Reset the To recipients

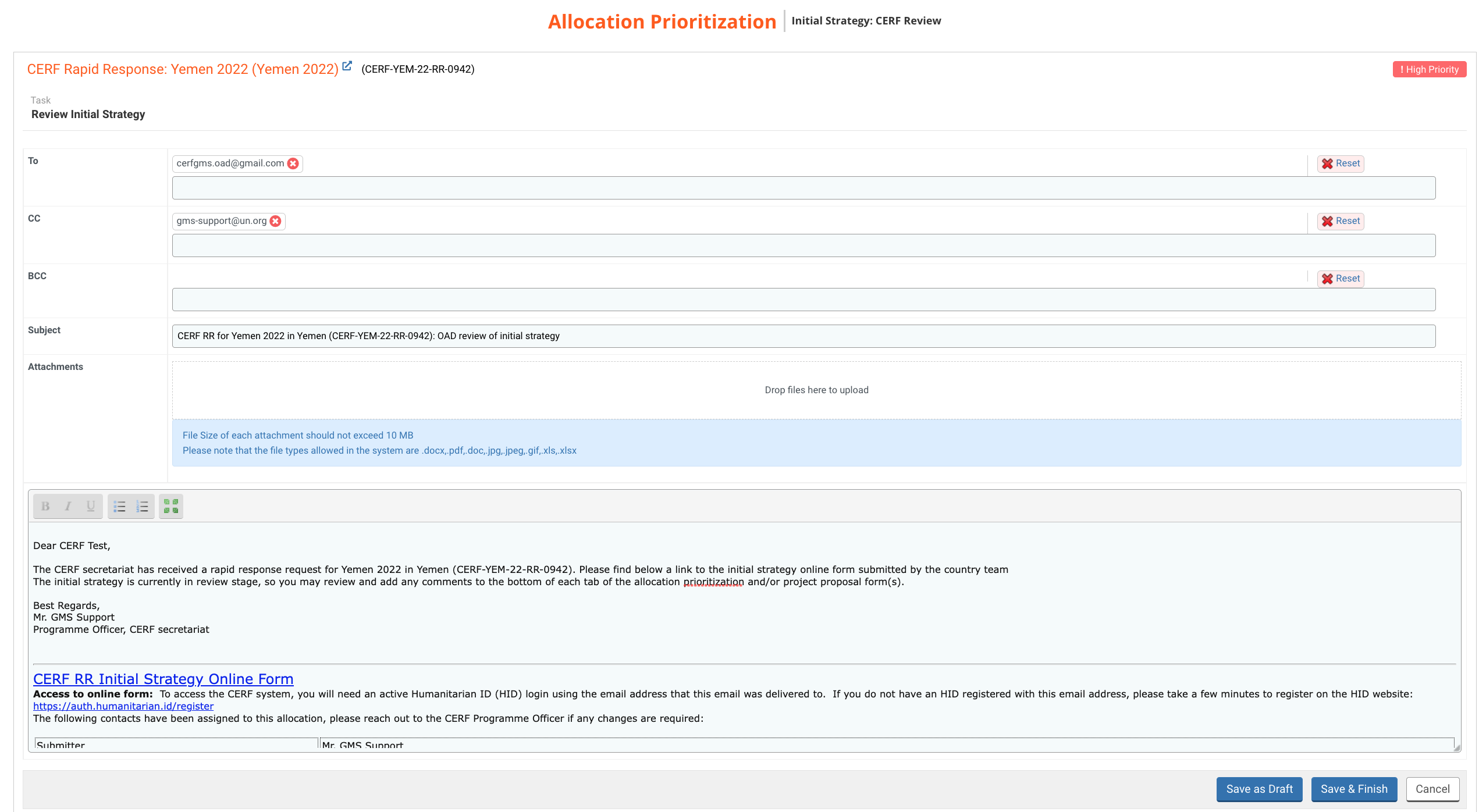pyautogui.click(x=1341, y=163)
